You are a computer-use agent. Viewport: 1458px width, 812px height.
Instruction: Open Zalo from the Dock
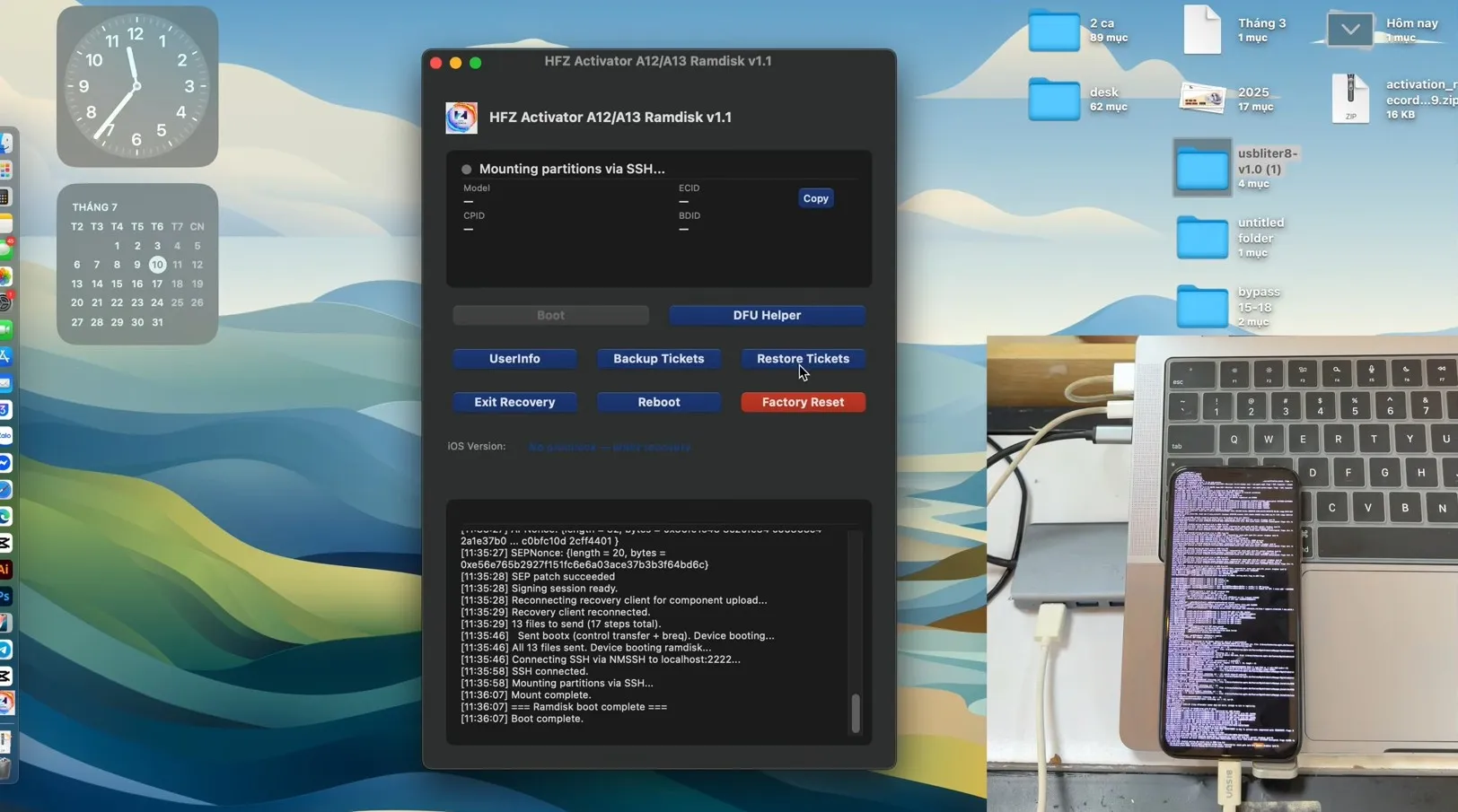point(5,436)
